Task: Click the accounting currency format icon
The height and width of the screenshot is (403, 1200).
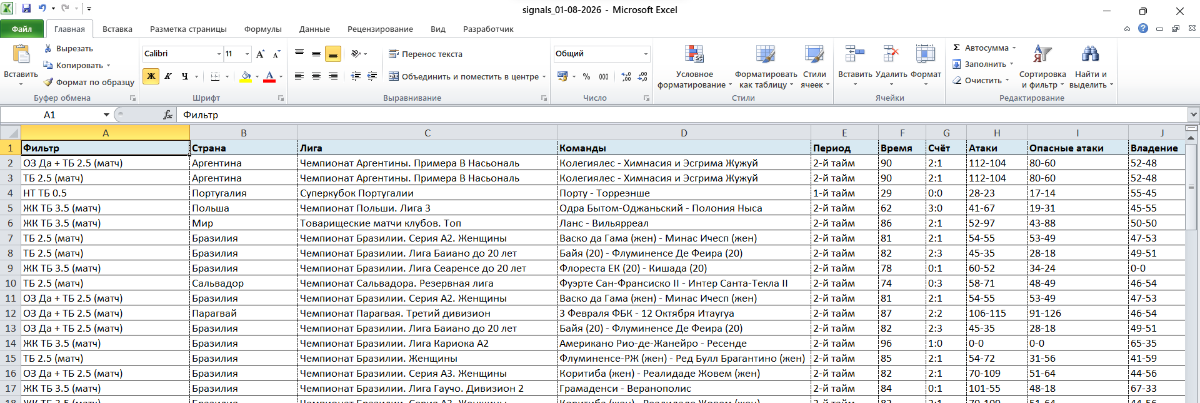Action: point(563,76)
